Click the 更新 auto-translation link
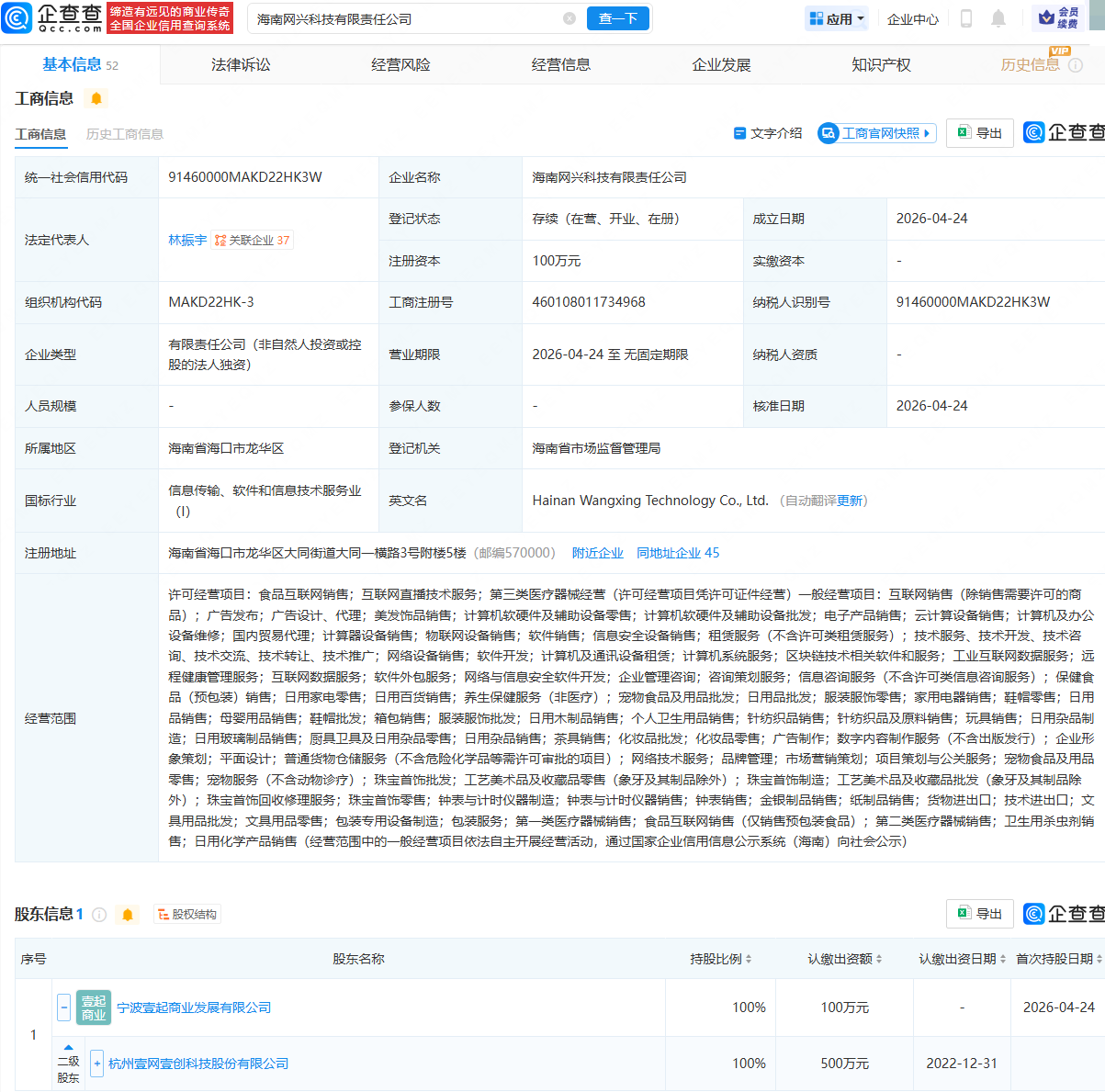This screenshot has height=1092, width=1105. point(850,501)
